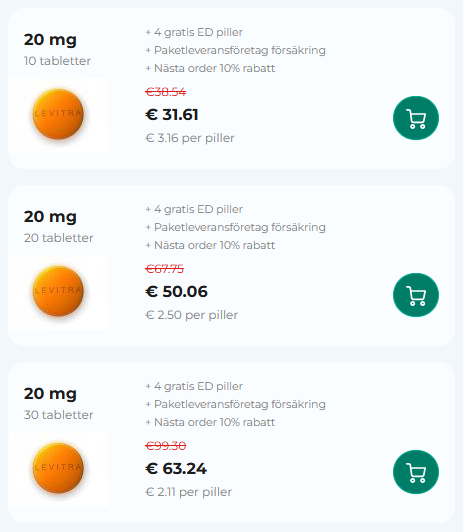Click the pill image for 10 tabletter

tap(58, 115)
